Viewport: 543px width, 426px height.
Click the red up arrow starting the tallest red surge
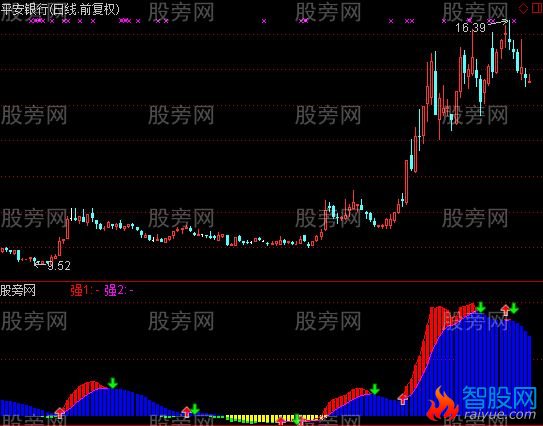click(x=403, y=399)
